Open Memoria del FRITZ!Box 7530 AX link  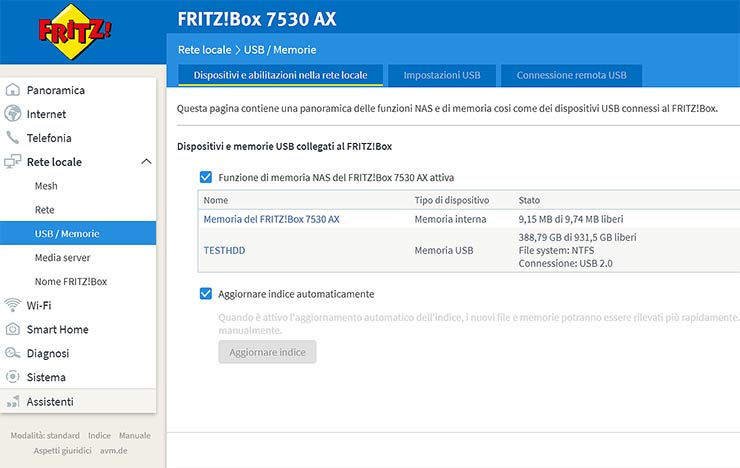click(271, 219)
